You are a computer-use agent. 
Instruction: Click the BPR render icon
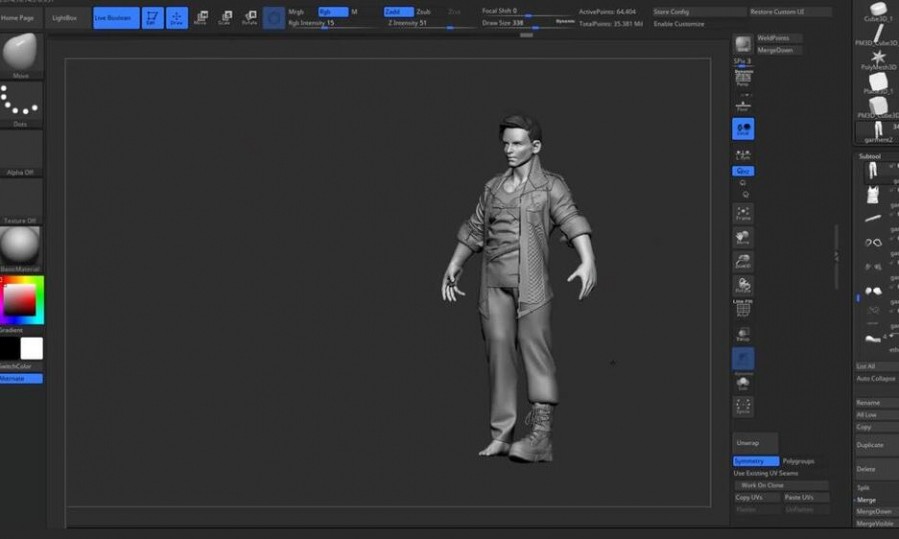[x=743, y=45]
